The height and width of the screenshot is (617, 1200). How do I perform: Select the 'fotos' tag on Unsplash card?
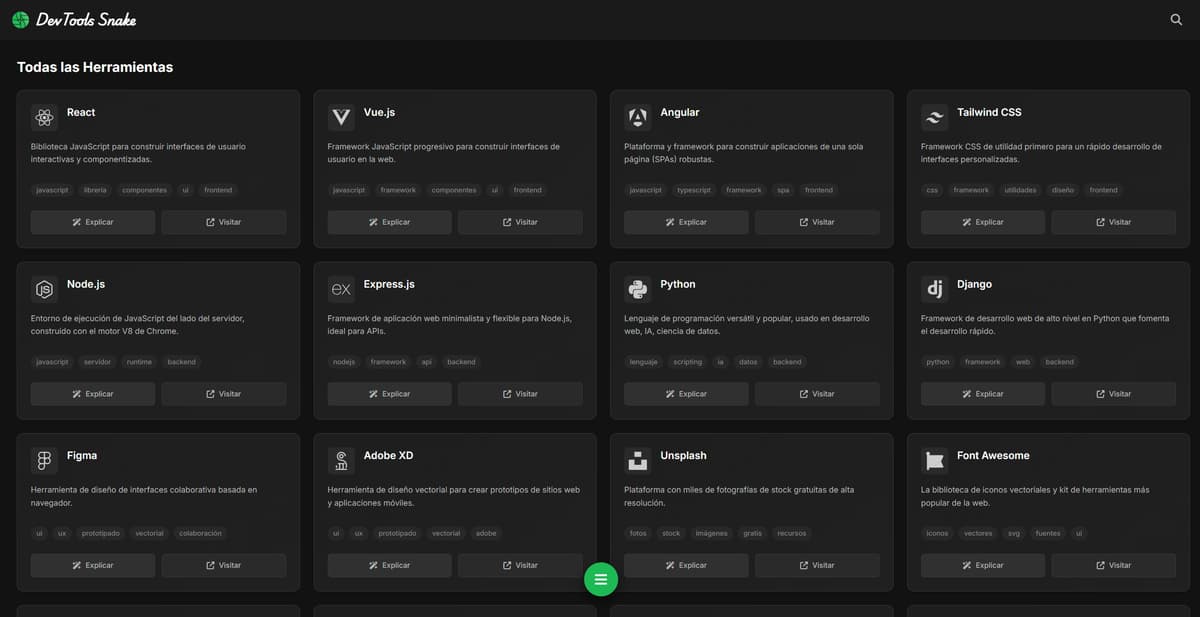(638, 533)
